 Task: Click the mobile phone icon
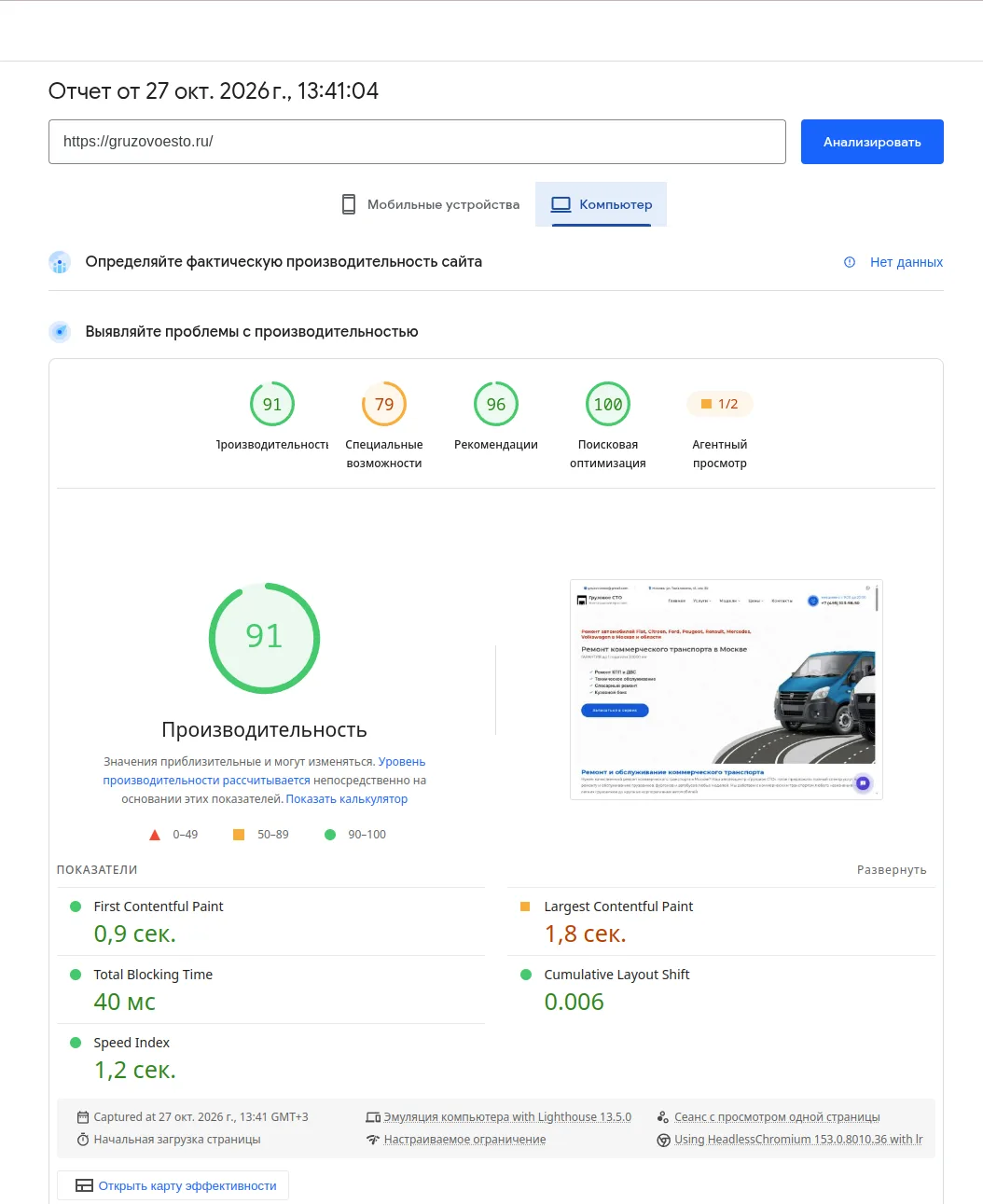(x=349, y=204)
